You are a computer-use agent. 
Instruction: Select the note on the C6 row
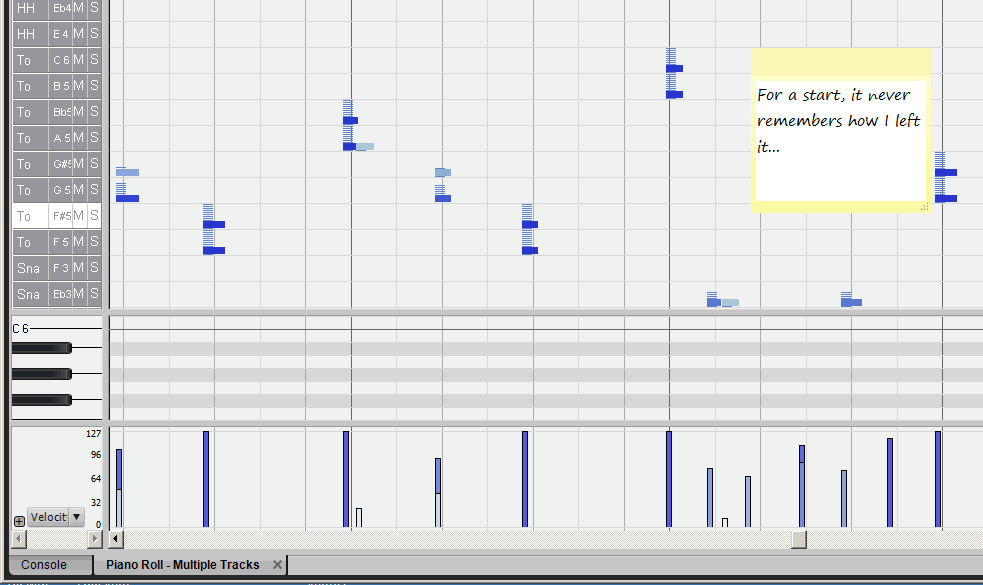pyautogui.click(x=675, y=68)
